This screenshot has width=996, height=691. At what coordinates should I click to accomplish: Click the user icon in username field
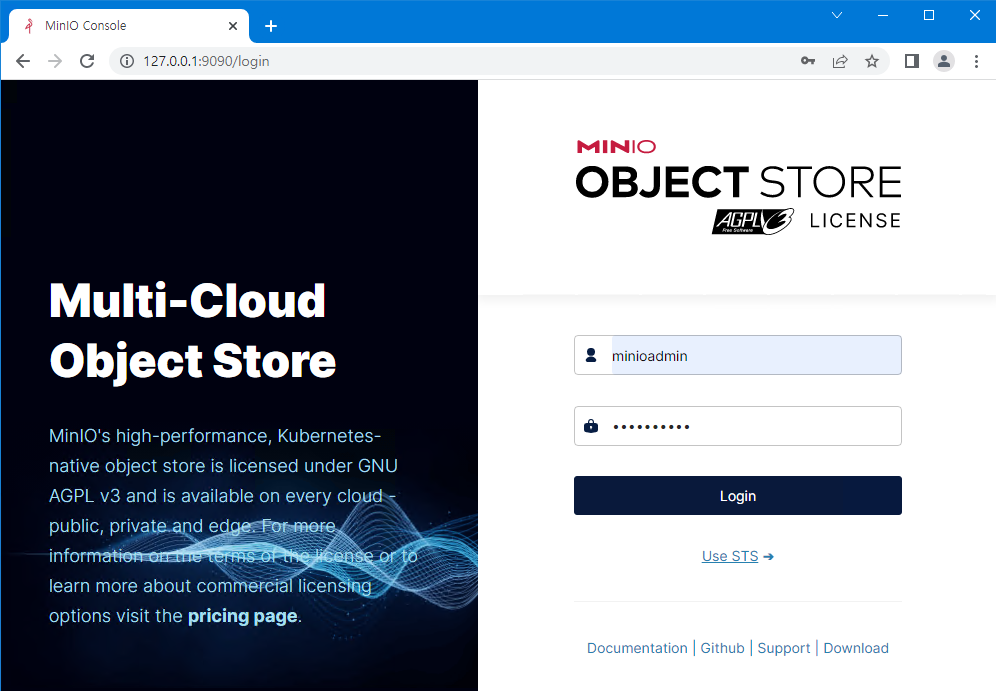pyautogui.click(x=591, y=355)
